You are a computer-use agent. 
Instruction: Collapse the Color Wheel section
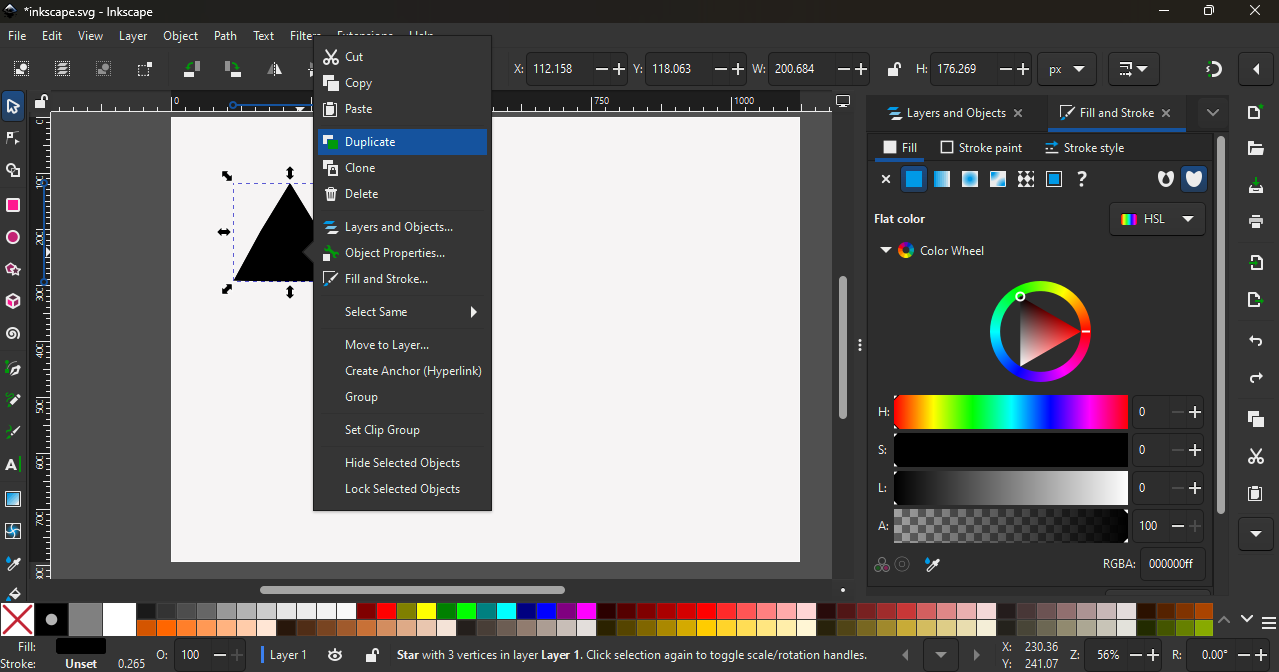click(885, 251)
